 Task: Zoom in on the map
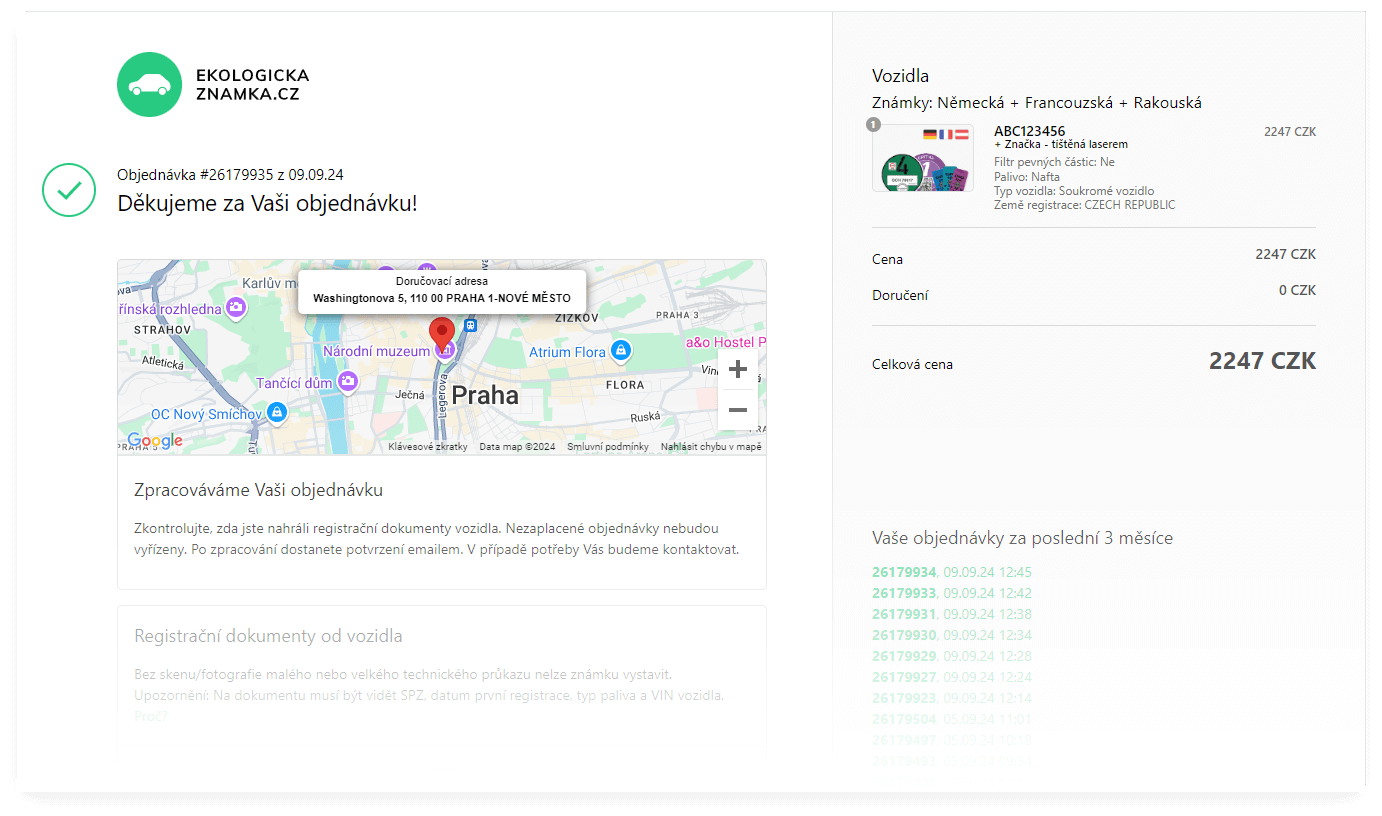(x=737, y=369)
